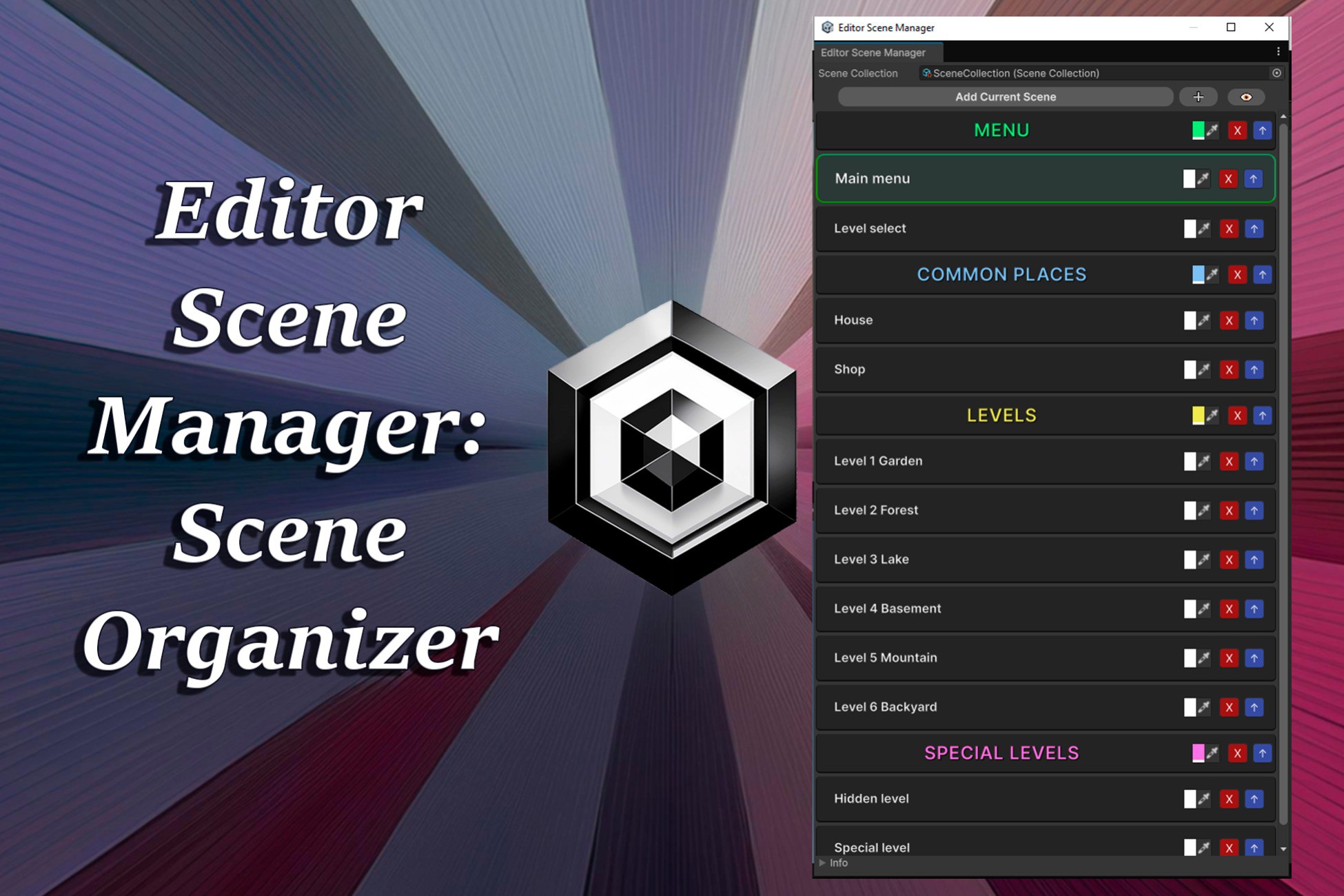Click eyedropper icon on House row
The height and width of the screenshot is (896, 1344).
coord(1203,320)
